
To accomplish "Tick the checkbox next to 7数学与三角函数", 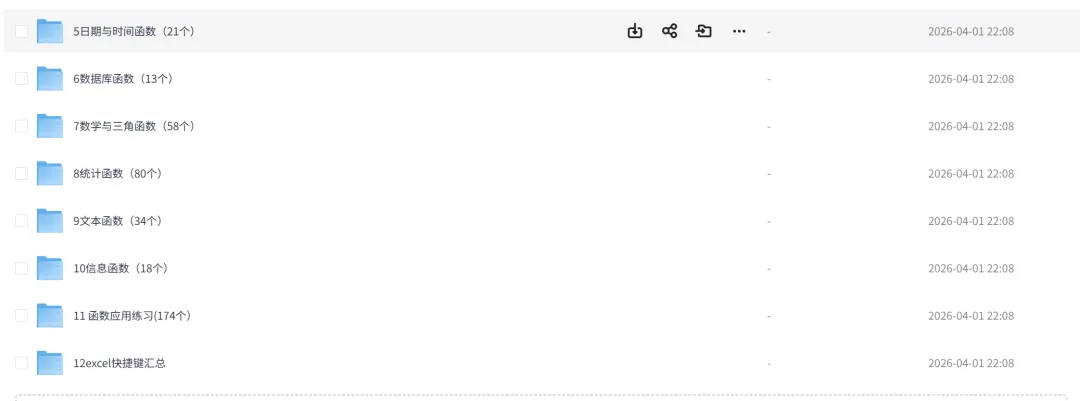I will (21, 126).
